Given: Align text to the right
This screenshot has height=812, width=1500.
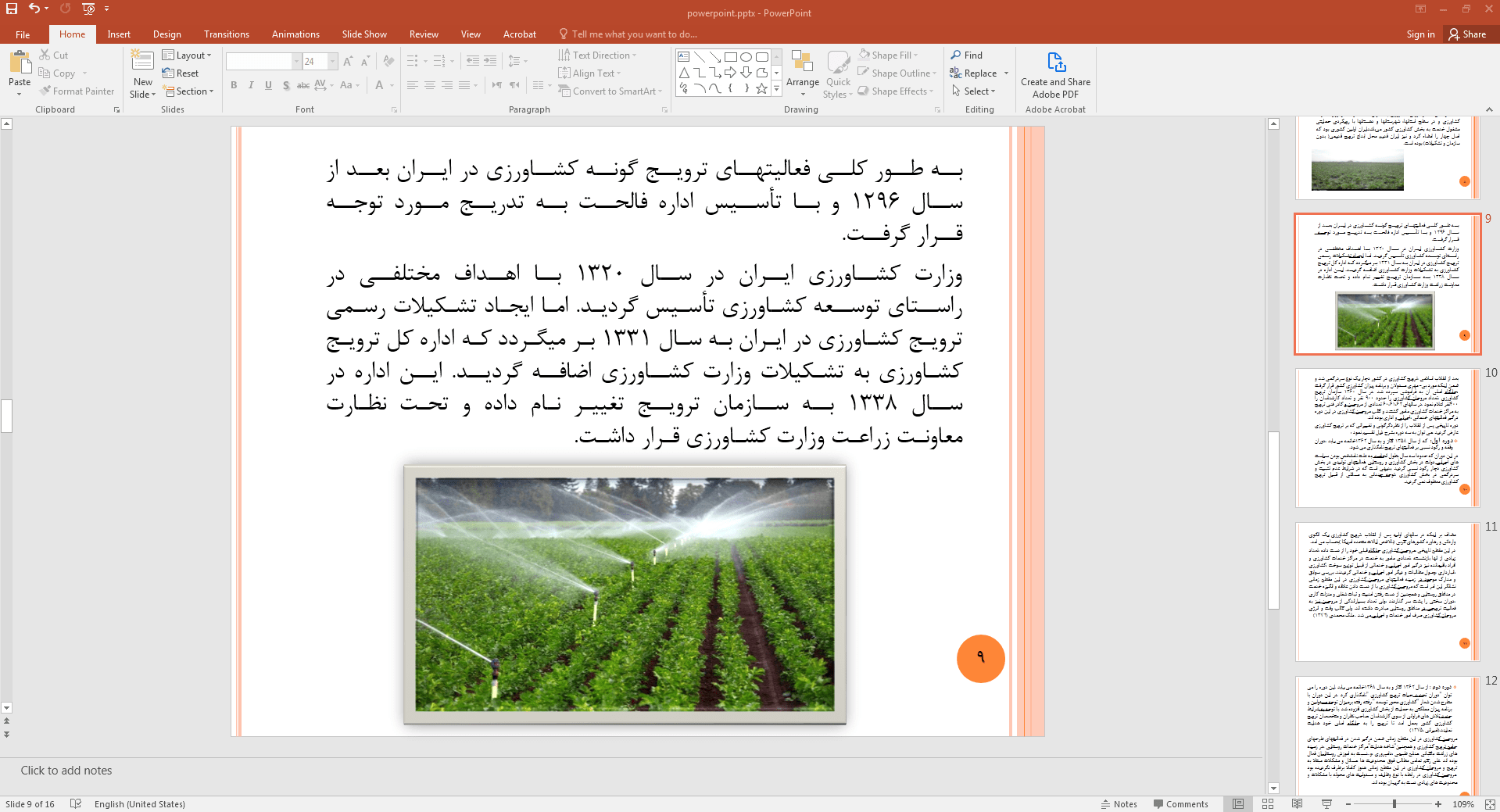Looking at the screenshot, I should point(446,85).
